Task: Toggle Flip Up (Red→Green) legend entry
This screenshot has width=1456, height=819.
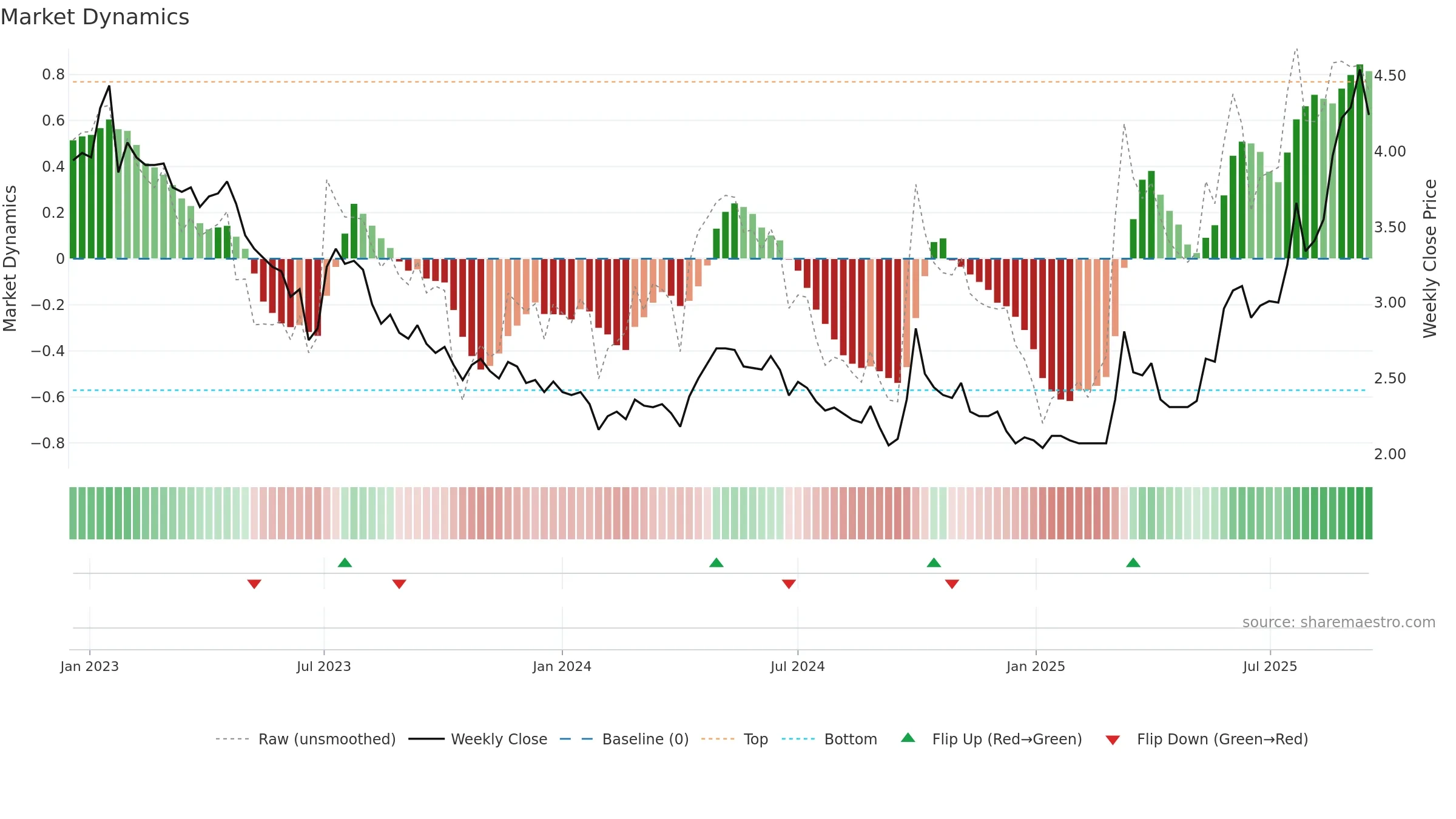Action: pyautogui.click(x=991, y=739)
